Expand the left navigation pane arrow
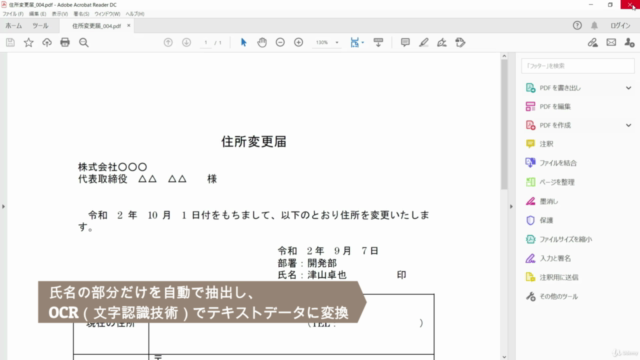Viewport: 640px width, 360px height. tap(3, 207)
